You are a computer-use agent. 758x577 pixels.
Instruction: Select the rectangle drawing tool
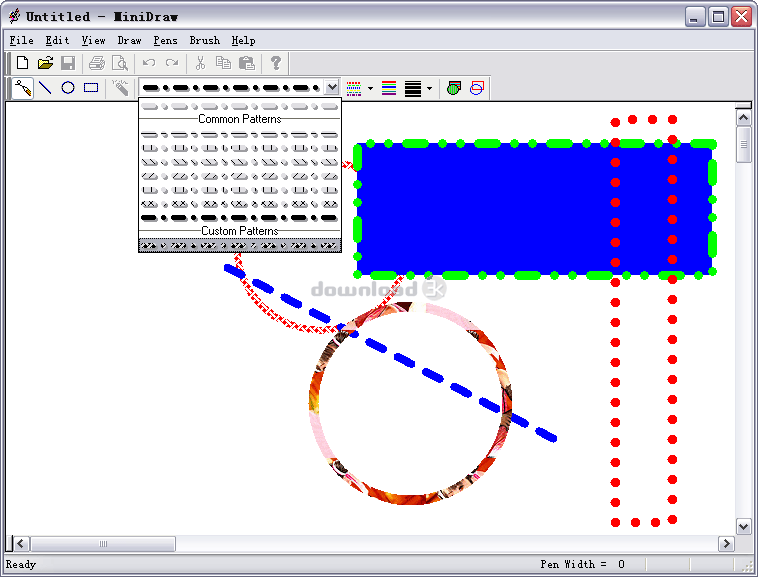pos(91,88)
